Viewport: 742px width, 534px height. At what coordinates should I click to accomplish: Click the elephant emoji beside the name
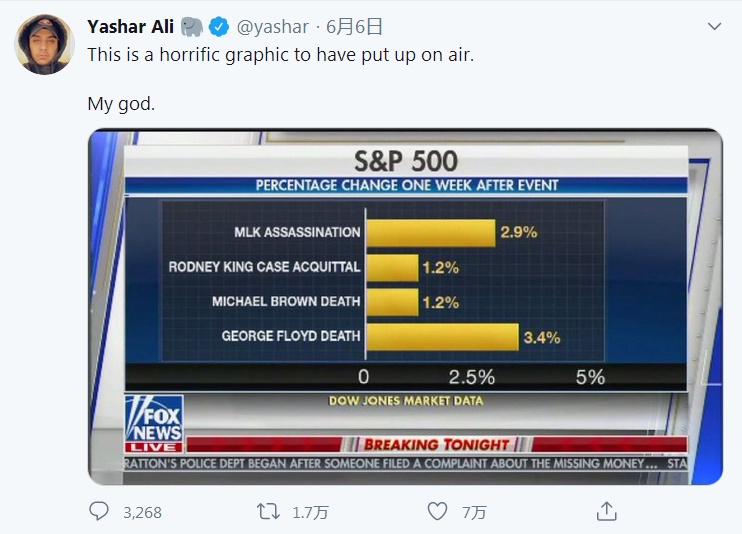click(x=192, y=27)
